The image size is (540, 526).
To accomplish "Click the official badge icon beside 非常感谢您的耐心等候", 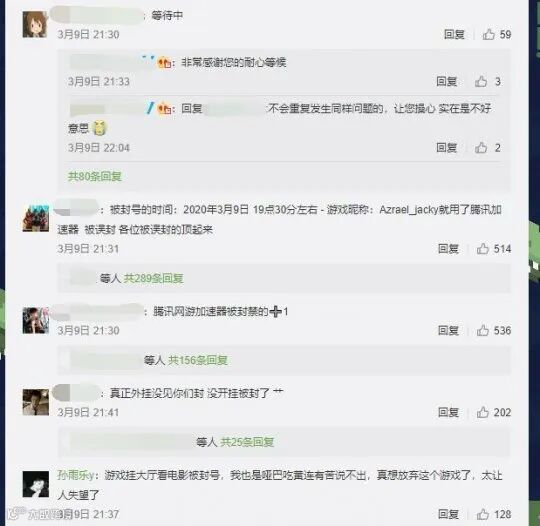I will coord(165,63).
